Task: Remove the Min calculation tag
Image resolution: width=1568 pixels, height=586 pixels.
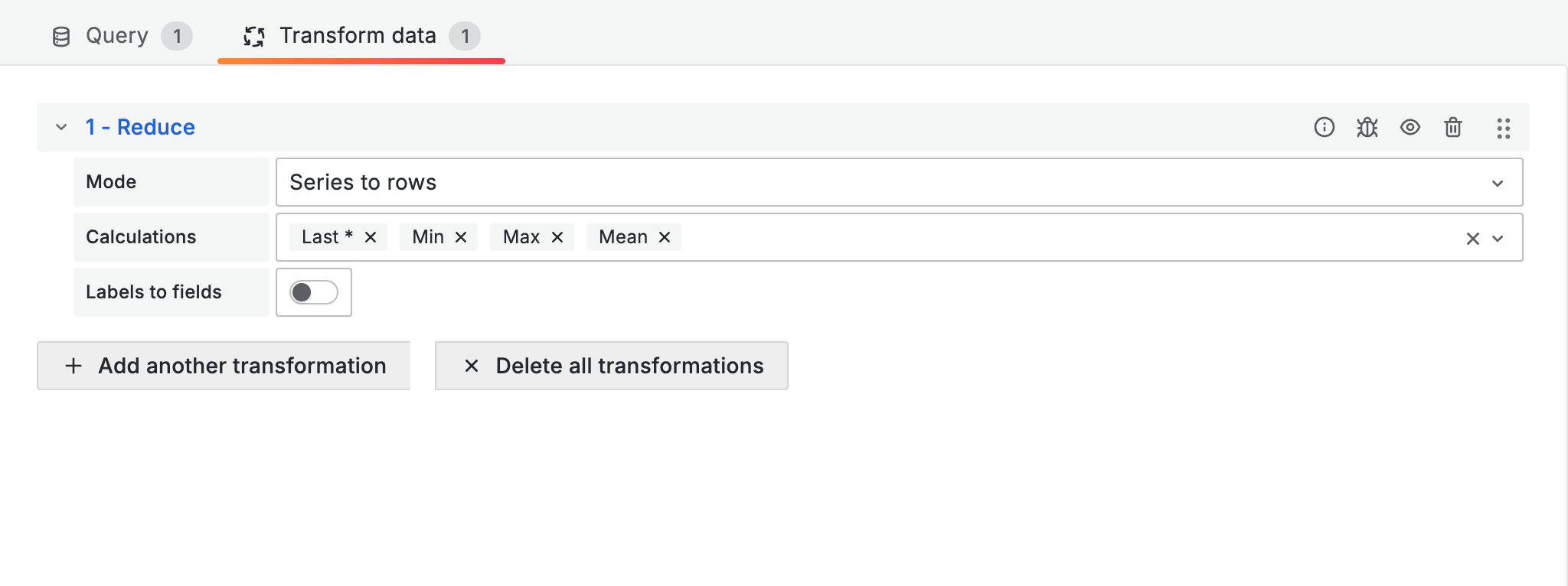Action: [461, 237]
